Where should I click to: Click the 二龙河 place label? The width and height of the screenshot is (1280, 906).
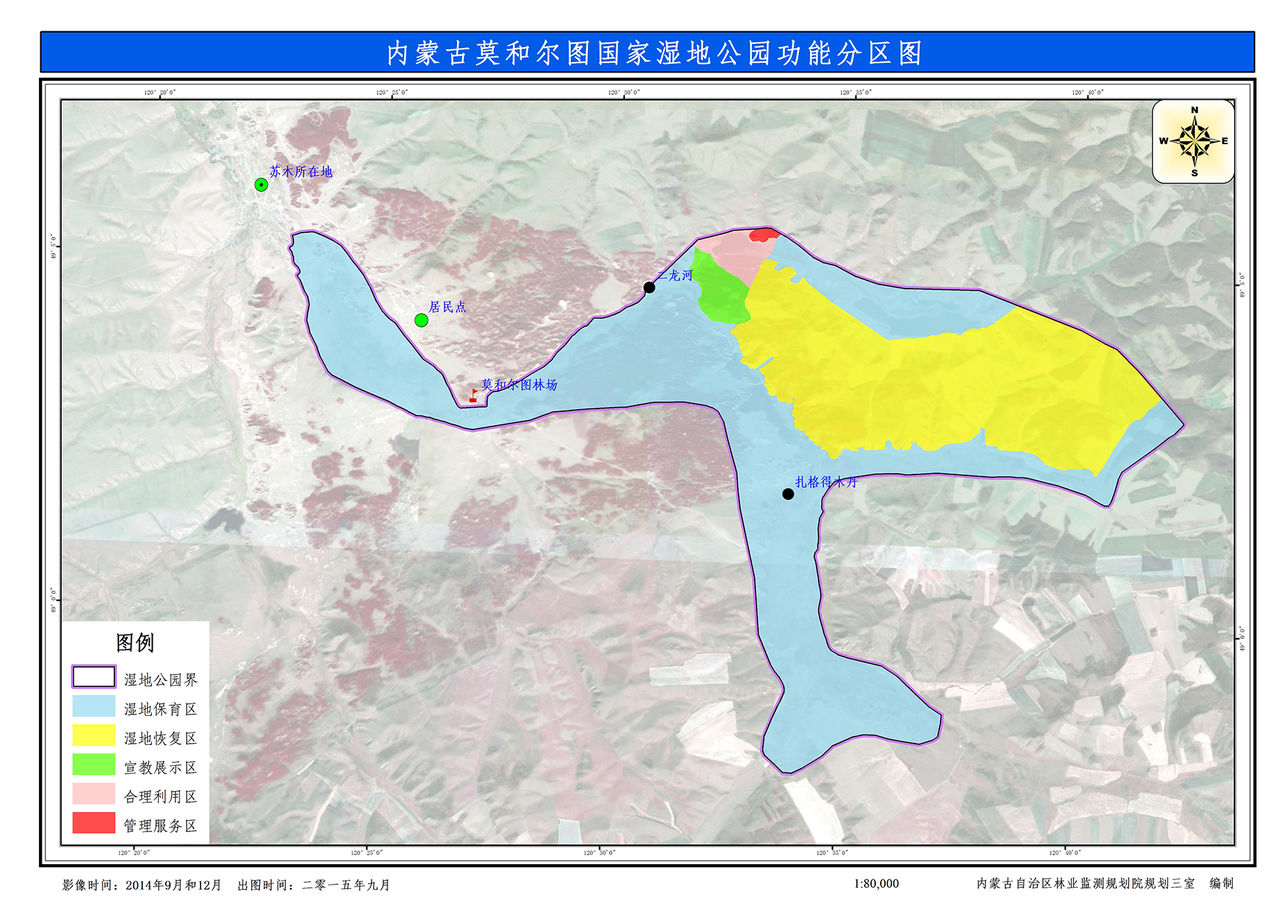click(x=674, y=277)
